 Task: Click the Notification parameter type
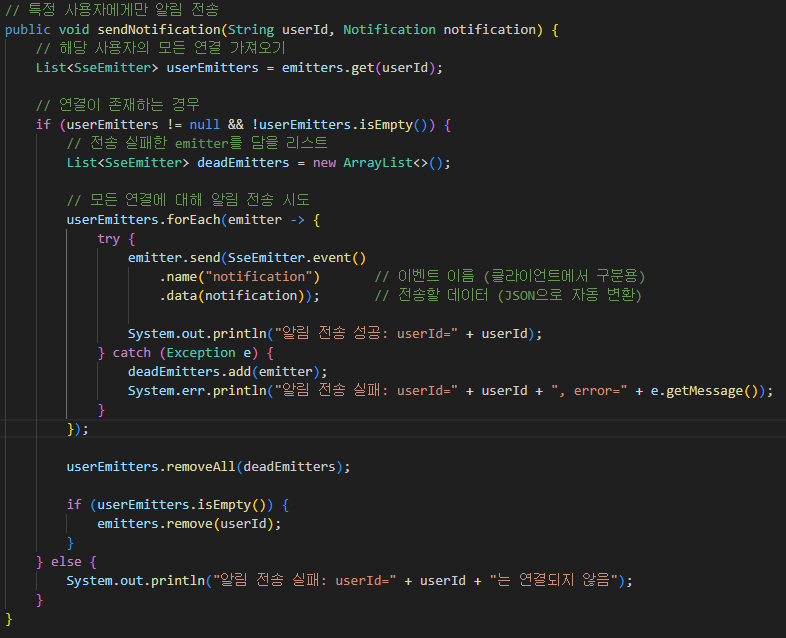(x=389, y=30)
